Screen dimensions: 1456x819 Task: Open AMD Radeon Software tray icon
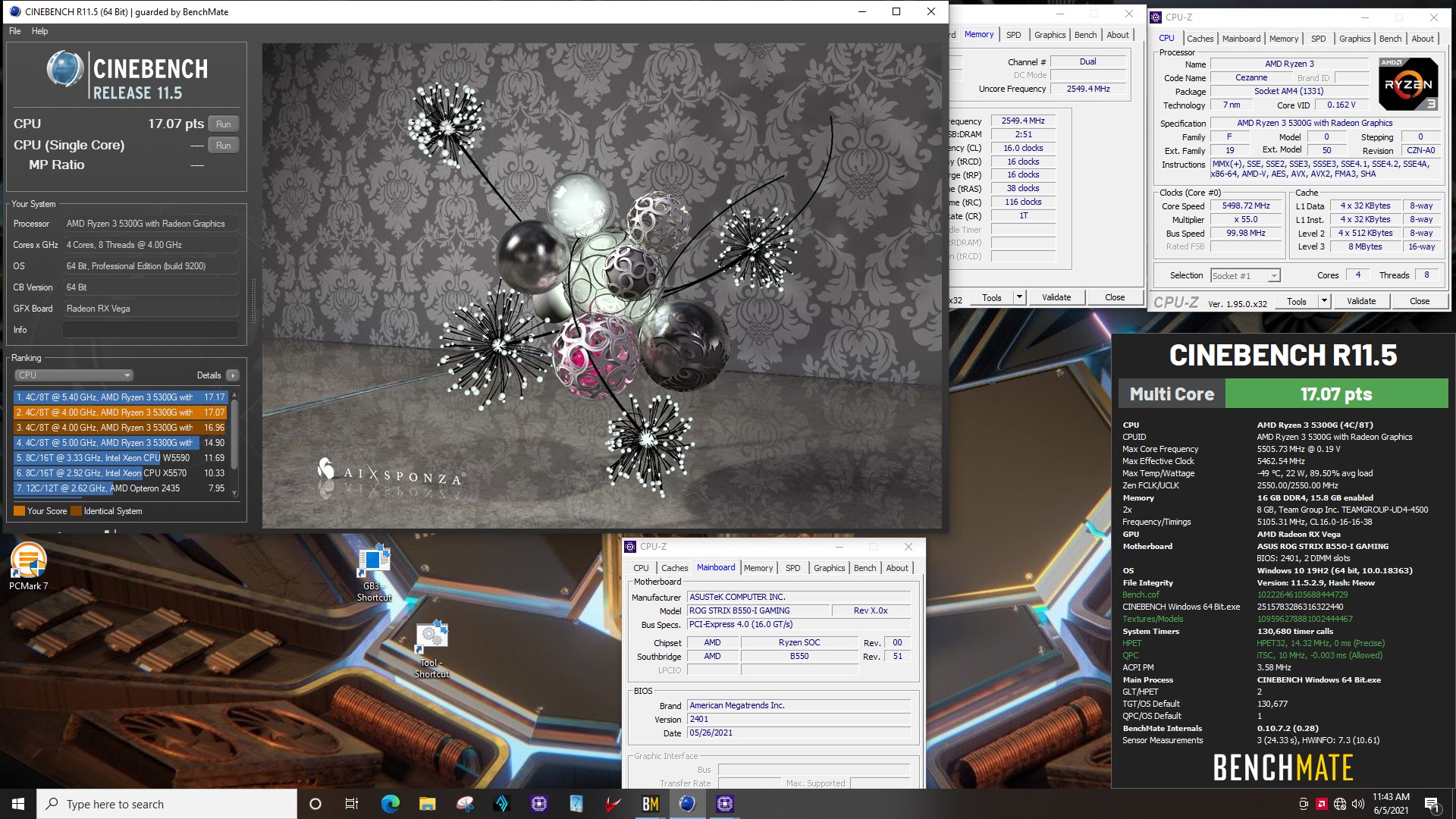point(1322,804)
